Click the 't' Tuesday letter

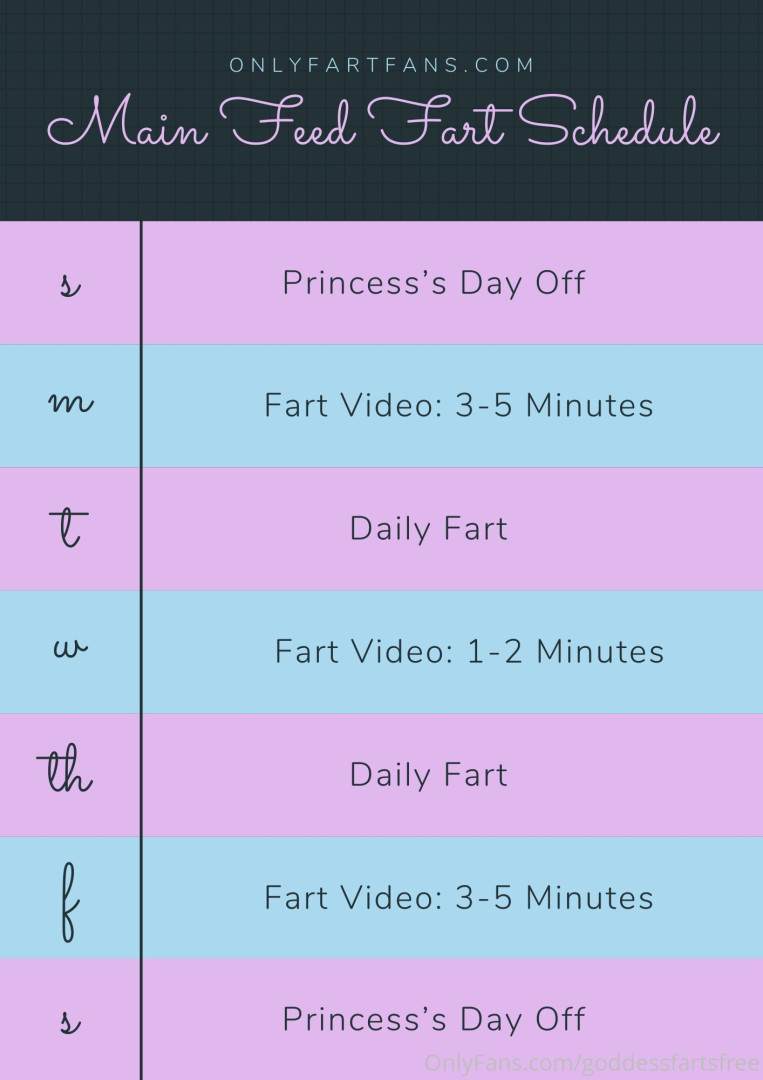pos(69,528)
